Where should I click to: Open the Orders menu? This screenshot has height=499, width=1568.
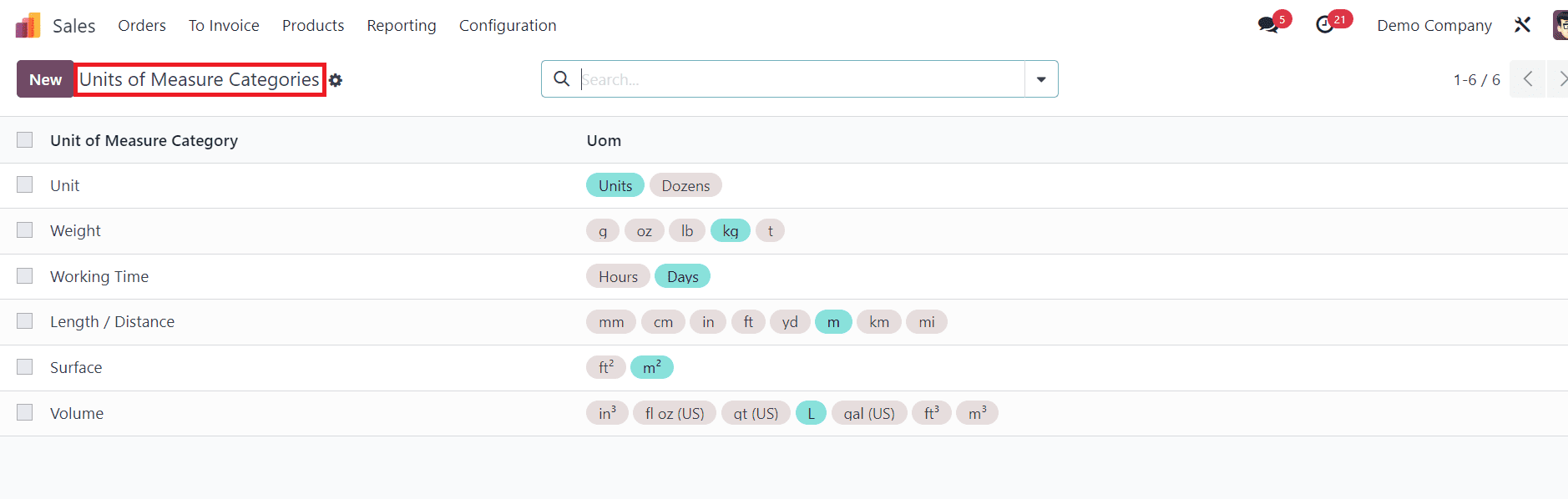(142, 26)
